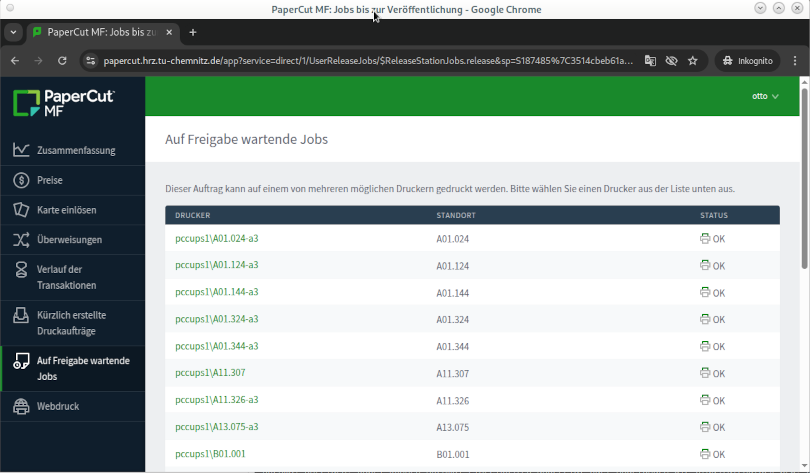Click the Überweisungen shuffle arrows icon

pos(20,240)
